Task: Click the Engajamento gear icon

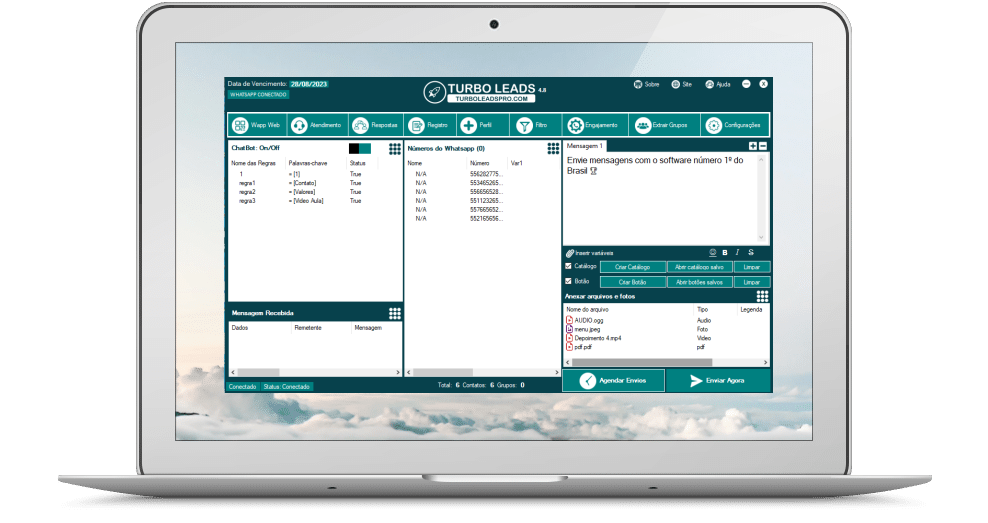Action: point(575,126)
